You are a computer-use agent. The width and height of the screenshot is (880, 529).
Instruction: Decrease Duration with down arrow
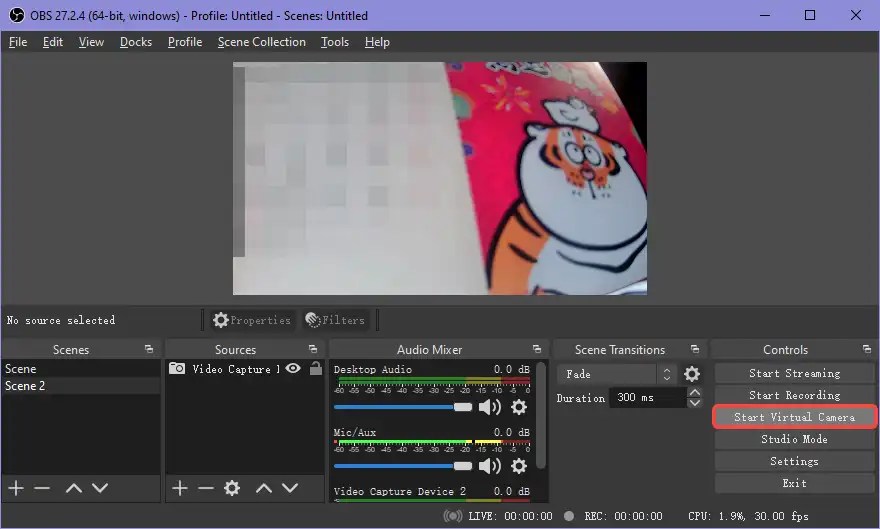pos(694,403)
